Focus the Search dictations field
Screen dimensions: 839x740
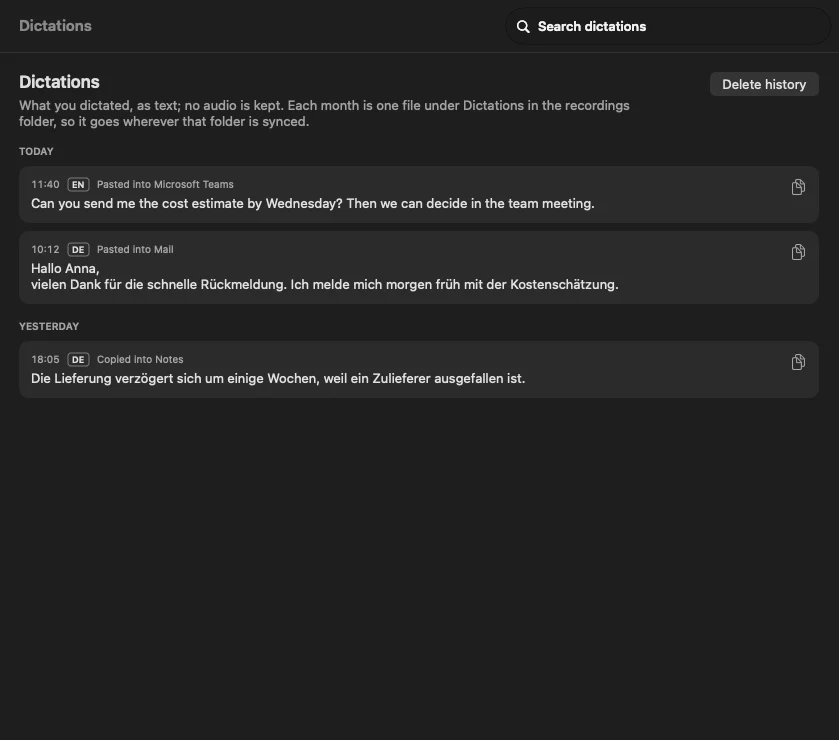(668, 26)
